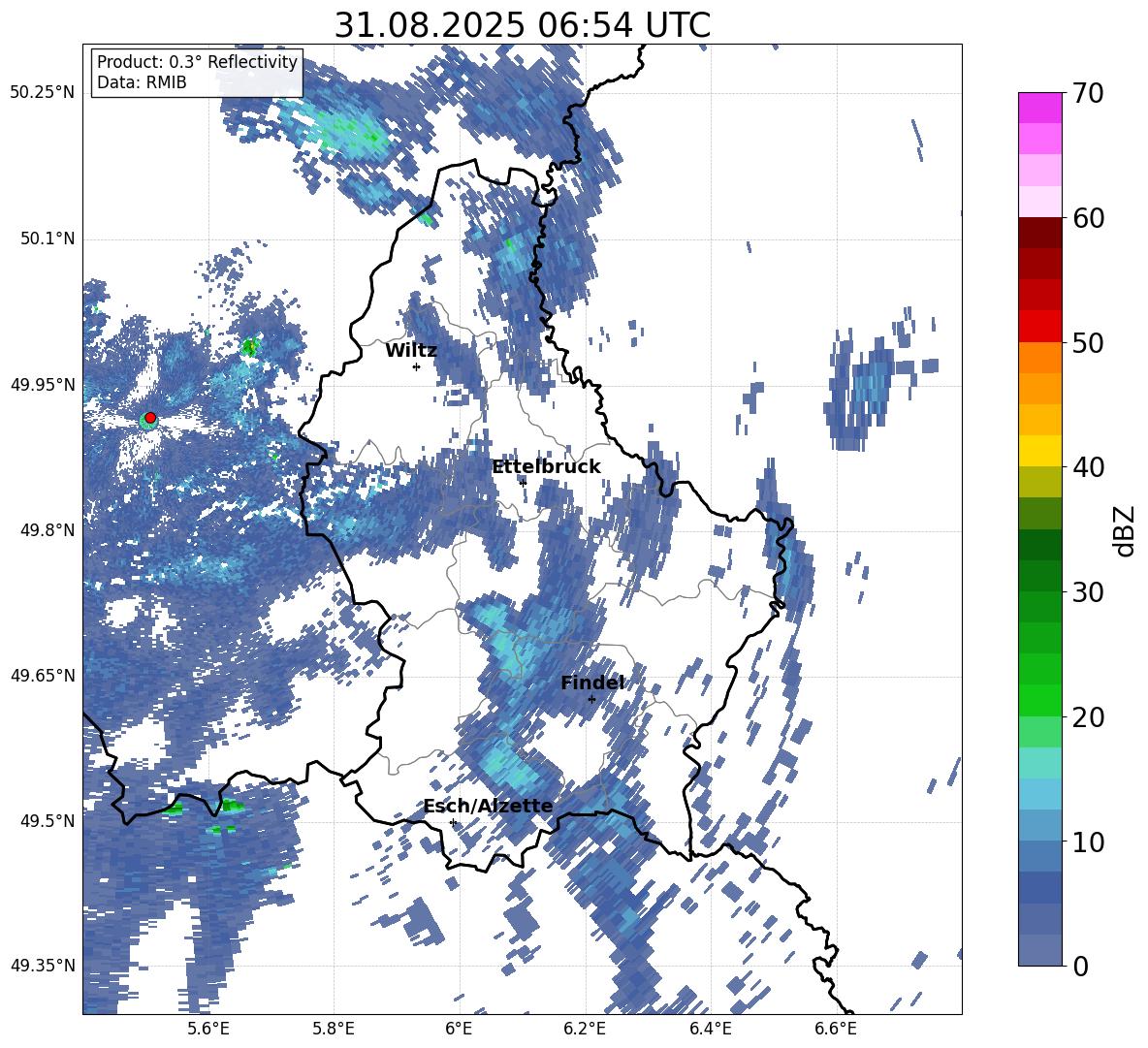The height and width of the screenshot is (1048, 1148).
Task: Click the 49.65°N latitude label
Action: [43, 676]
